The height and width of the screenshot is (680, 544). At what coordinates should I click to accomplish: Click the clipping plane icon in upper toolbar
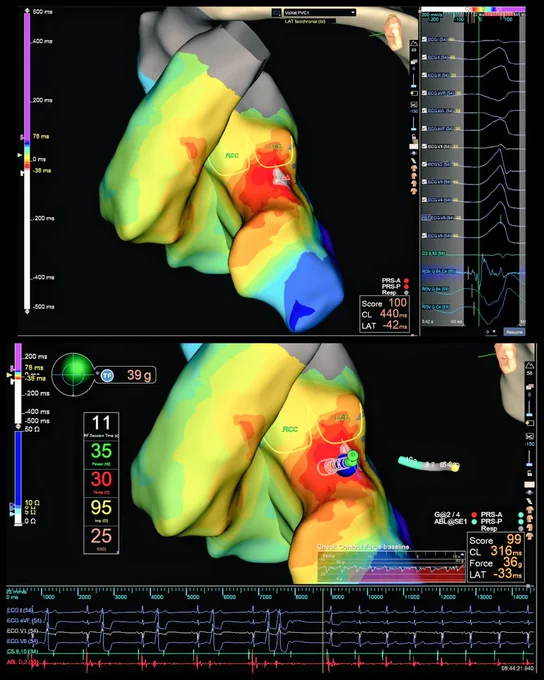[x=413, y=105]
